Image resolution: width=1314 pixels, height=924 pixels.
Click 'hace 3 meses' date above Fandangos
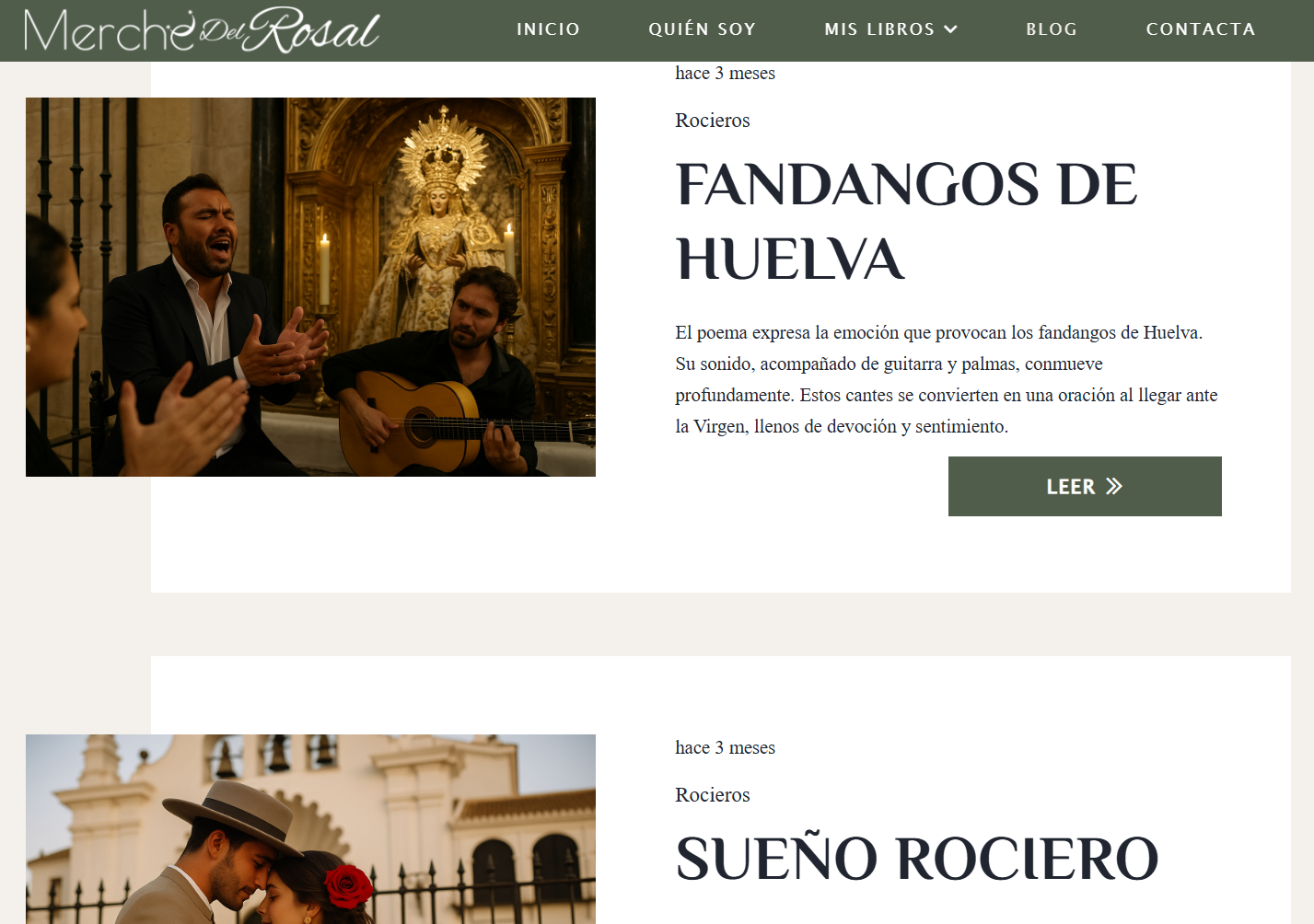click(726, 74)
